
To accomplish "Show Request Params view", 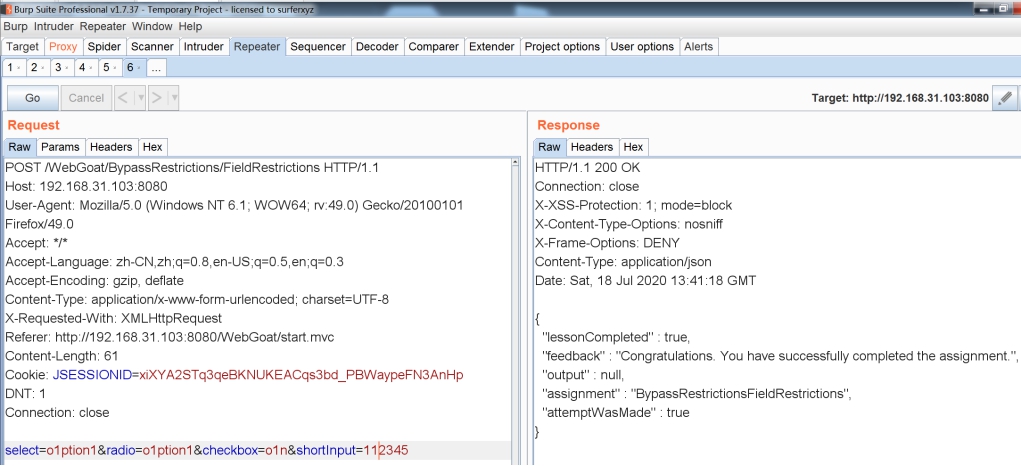I will coord(61,147).
